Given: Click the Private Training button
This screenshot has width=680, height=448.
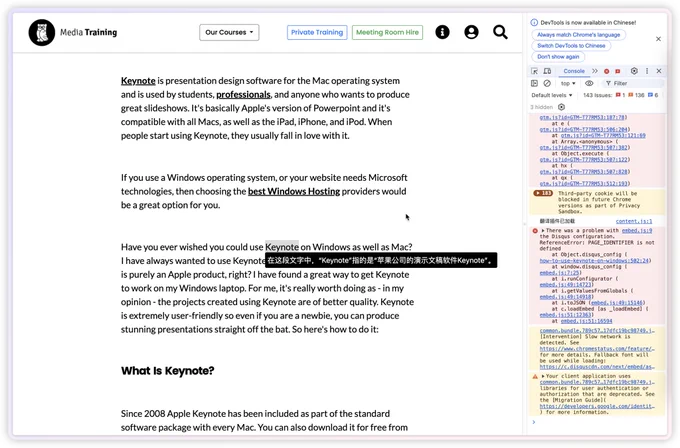Looking at the screenshot, I should click(317, 33).
